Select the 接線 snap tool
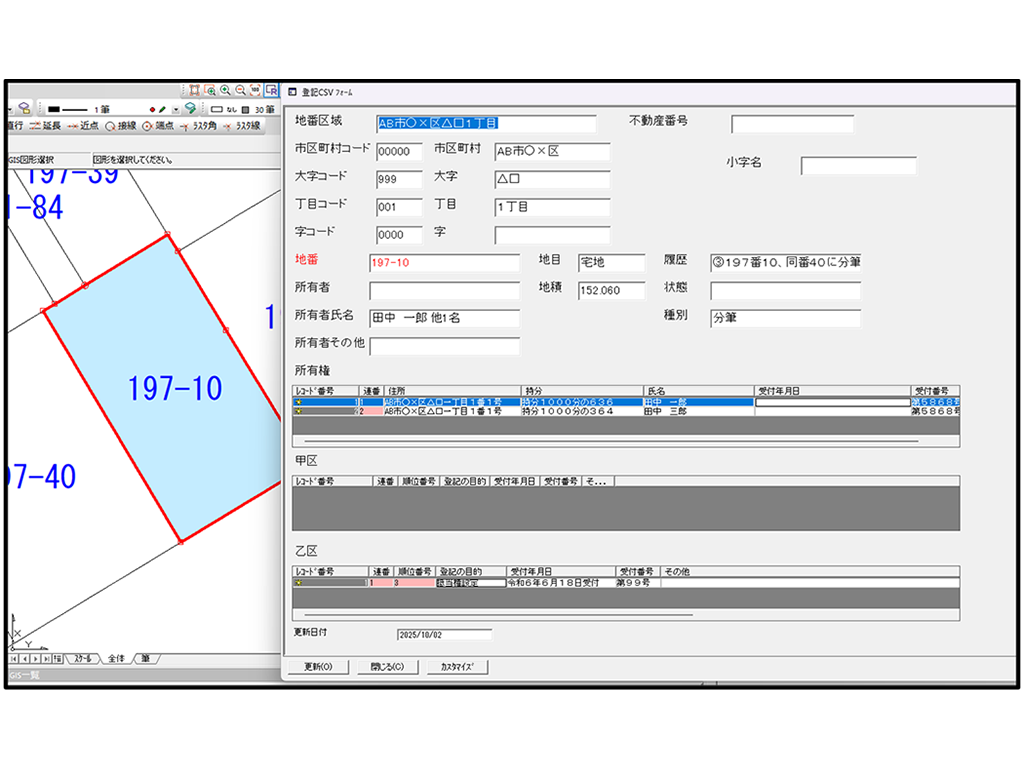The height and width of the screenshot is (768, 1024). [121, 126]
